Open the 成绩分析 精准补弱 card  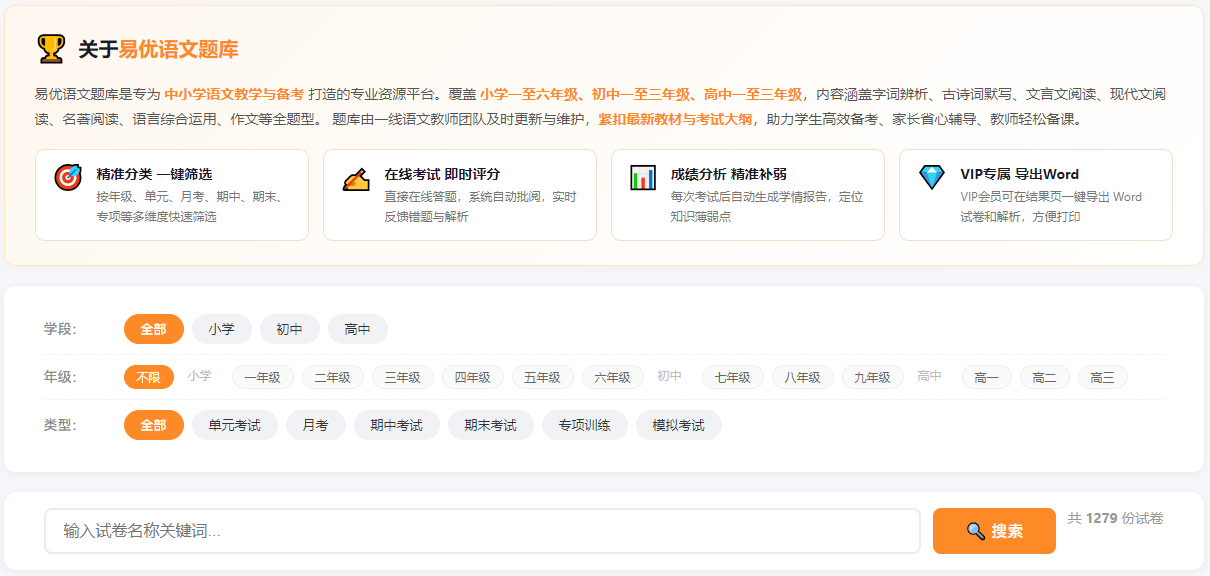[748, 195]
